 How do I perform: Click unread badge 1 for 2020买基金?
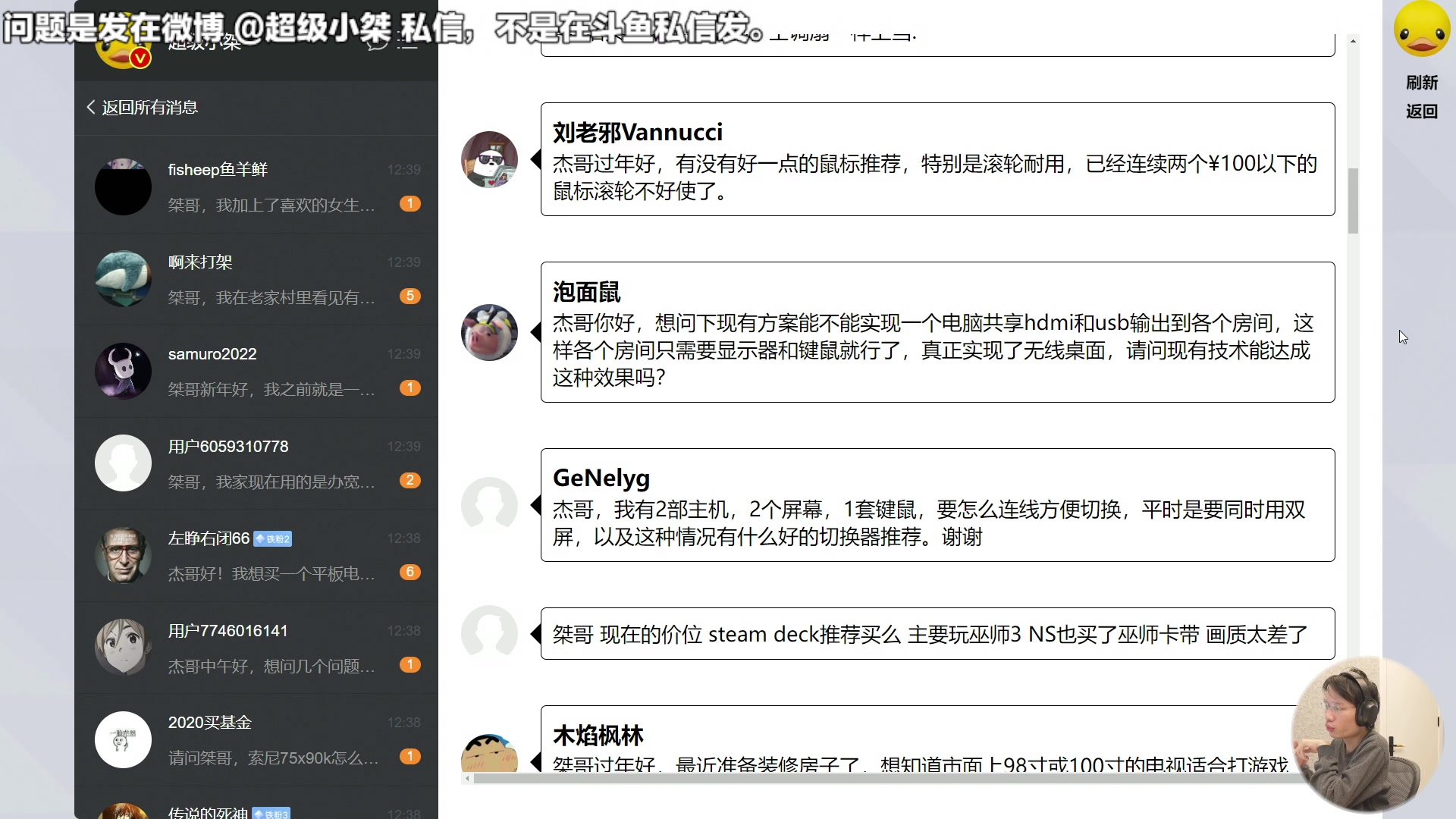click(410, 756)
